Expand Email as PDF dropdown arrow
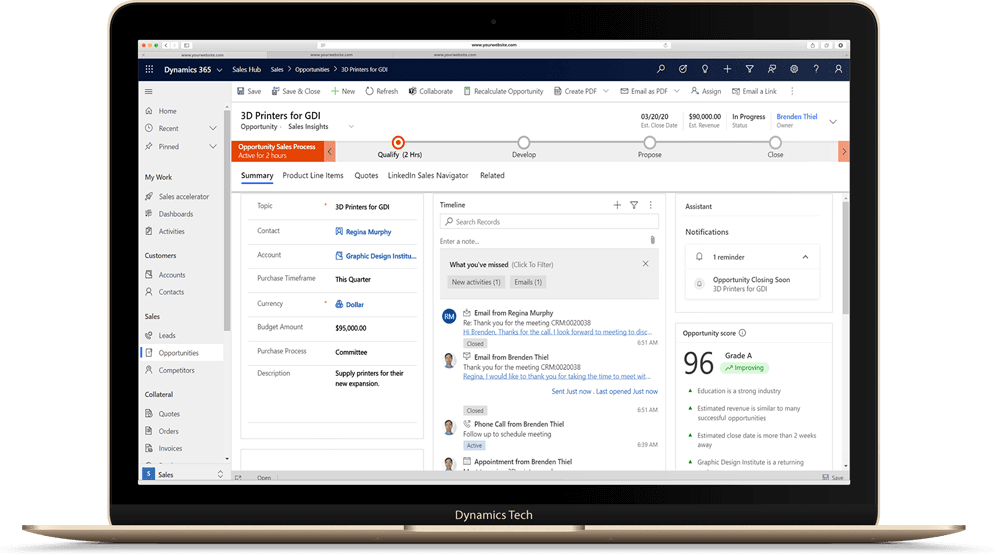Image resolution: width=1001 pixels, height=555 pixels. point(677,91)
